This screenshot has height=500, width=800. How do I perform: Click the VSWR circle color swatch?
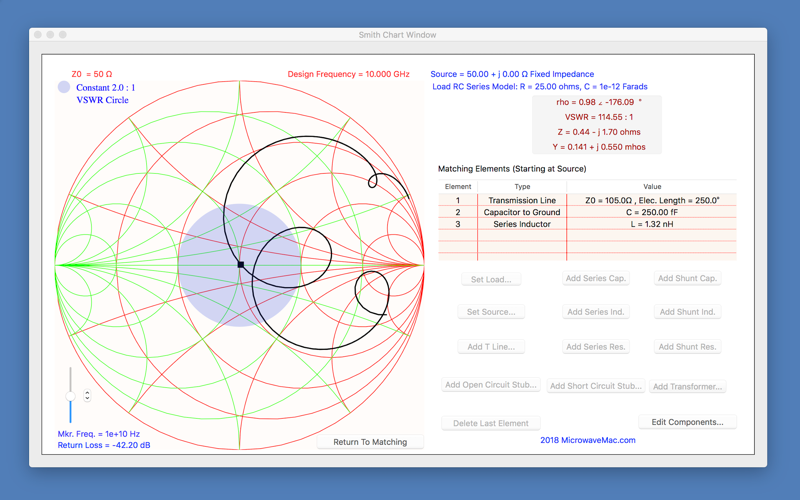coord(64,87)
